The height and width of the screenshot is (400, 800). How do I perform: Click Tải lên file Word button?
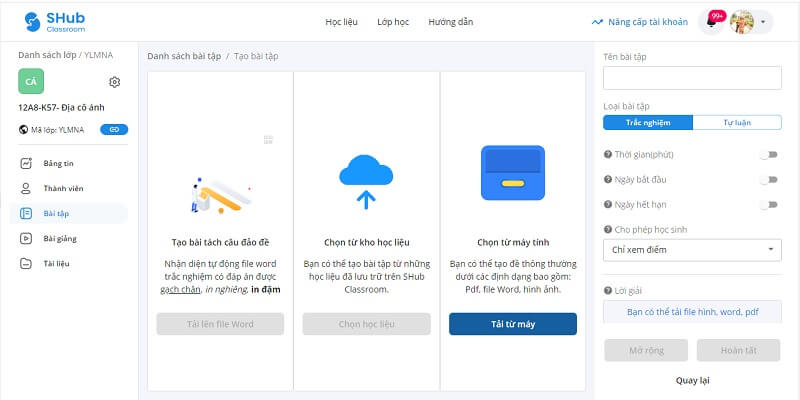click(x=220, y=324)
